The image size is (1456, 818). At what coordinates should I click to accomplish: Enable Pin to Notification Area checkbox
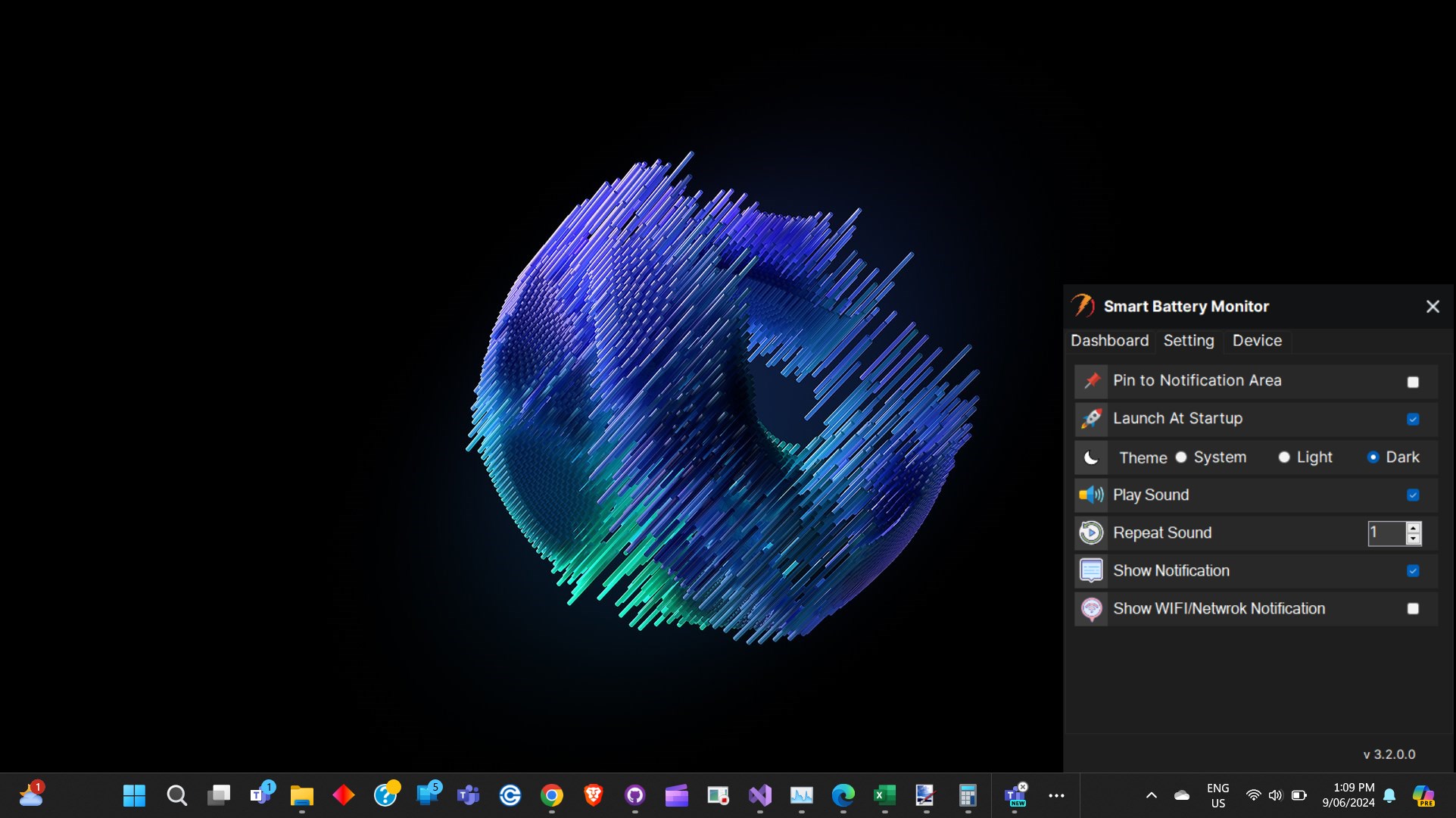pyautogui.click(x=1413, y=382)
